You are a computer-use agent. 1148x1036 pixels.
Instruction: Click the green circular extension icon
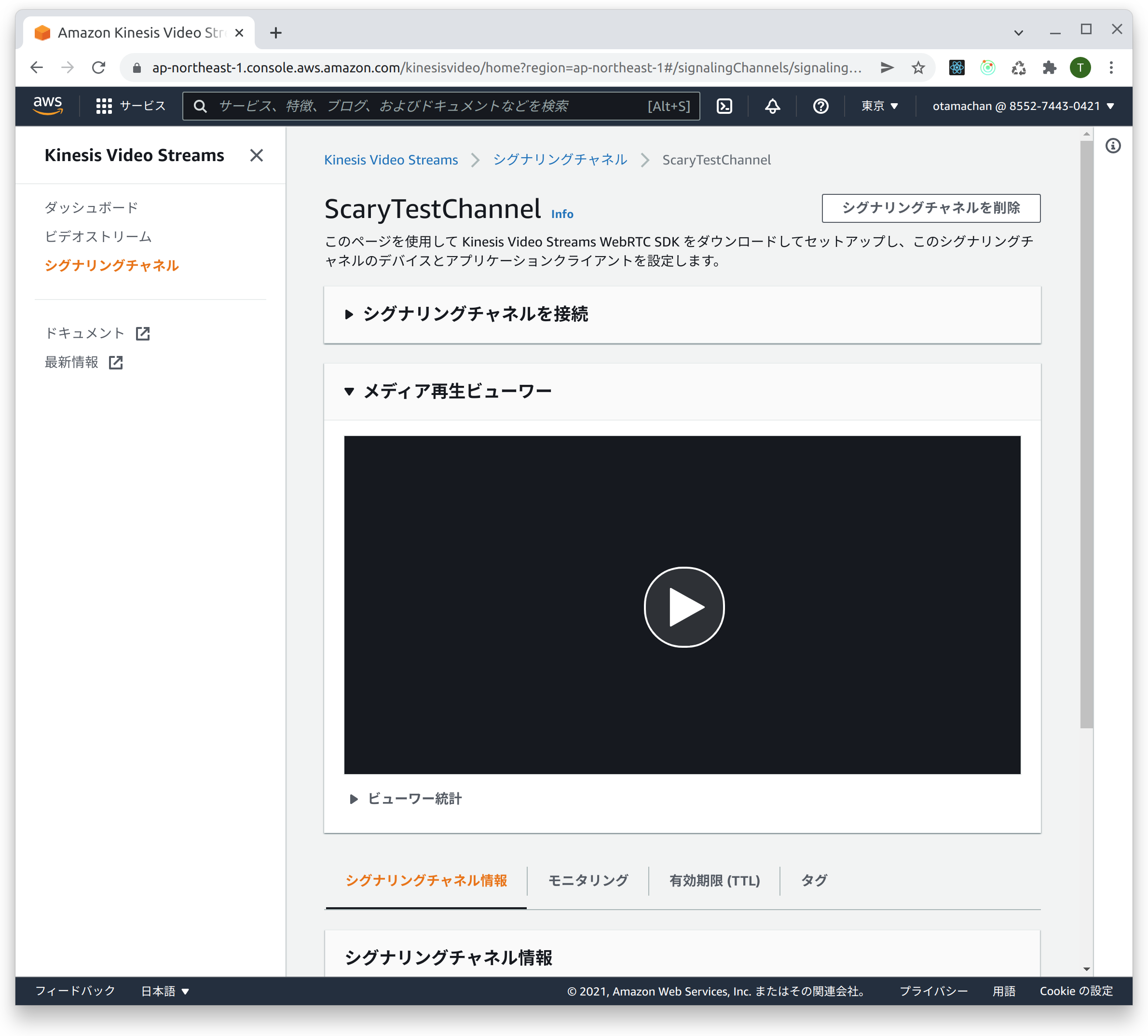pos(987,68)
